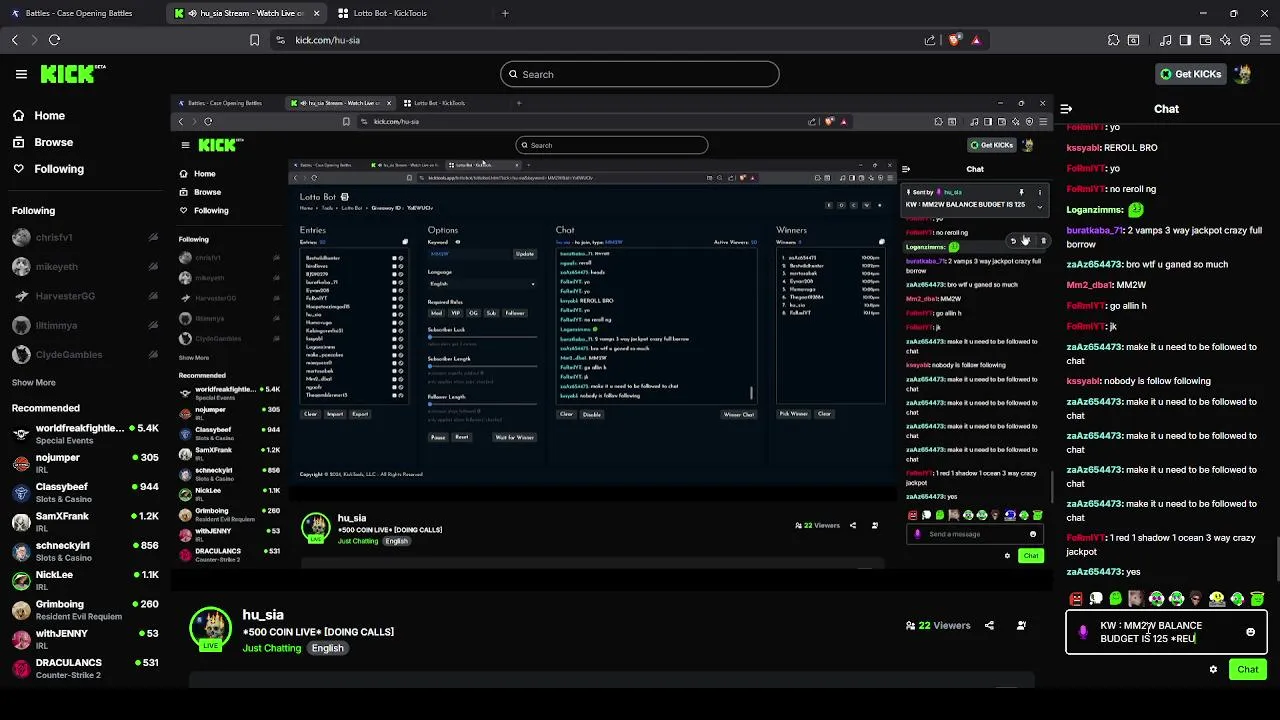Open the Just Chatting category link below hu_sia
Screen dimensions: 1280x720
click(x=272, y=648)
